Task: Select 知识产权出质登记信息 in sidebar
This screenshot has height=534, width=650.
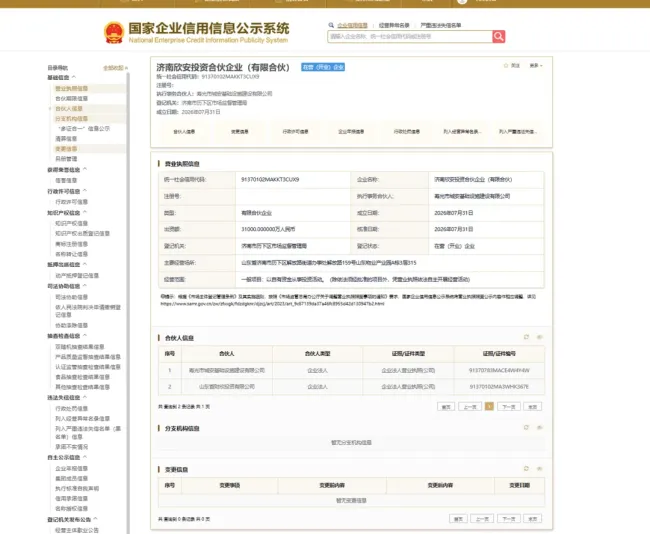Action: [82, 233]
